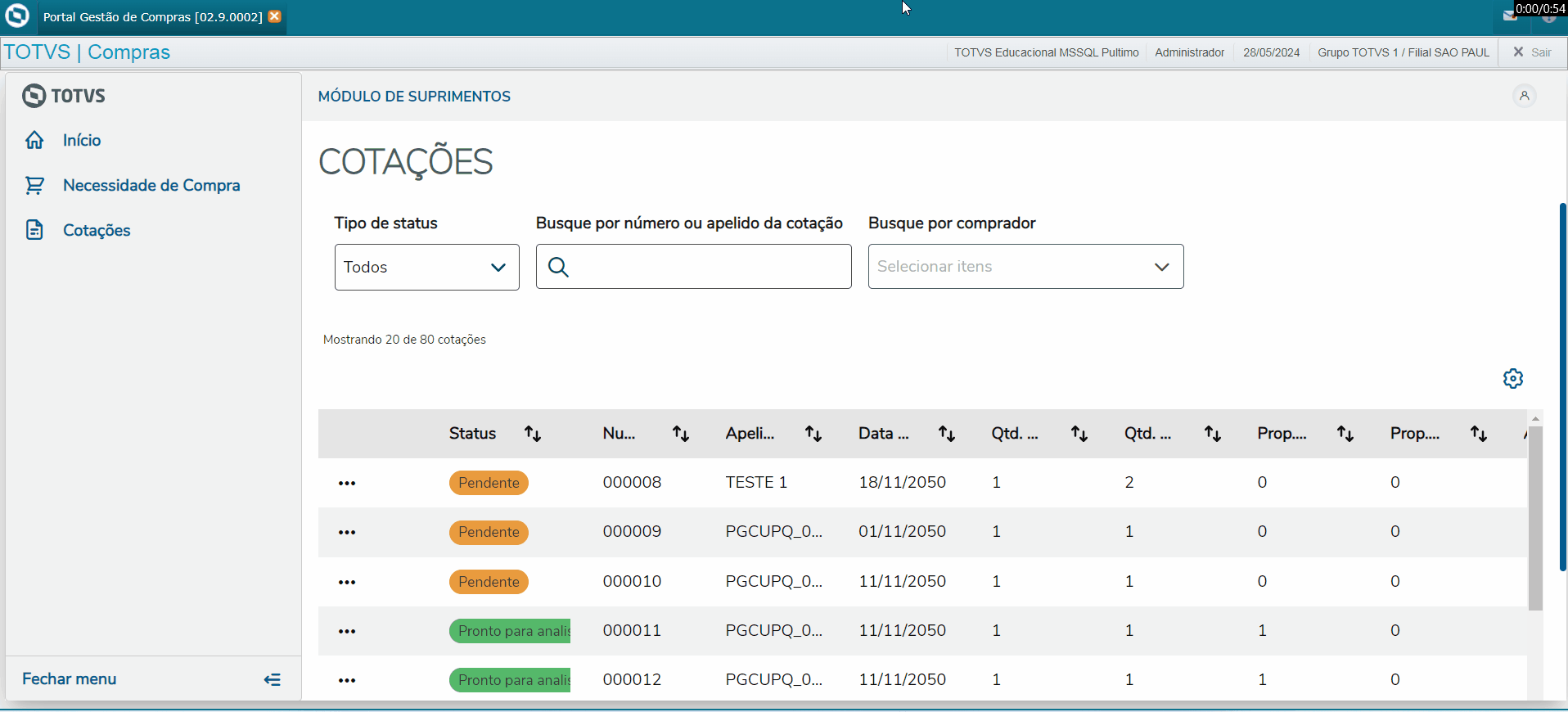Screen dimensions: 1568x712
Task: Click Sair to log out
Action: coord(1533,52)
